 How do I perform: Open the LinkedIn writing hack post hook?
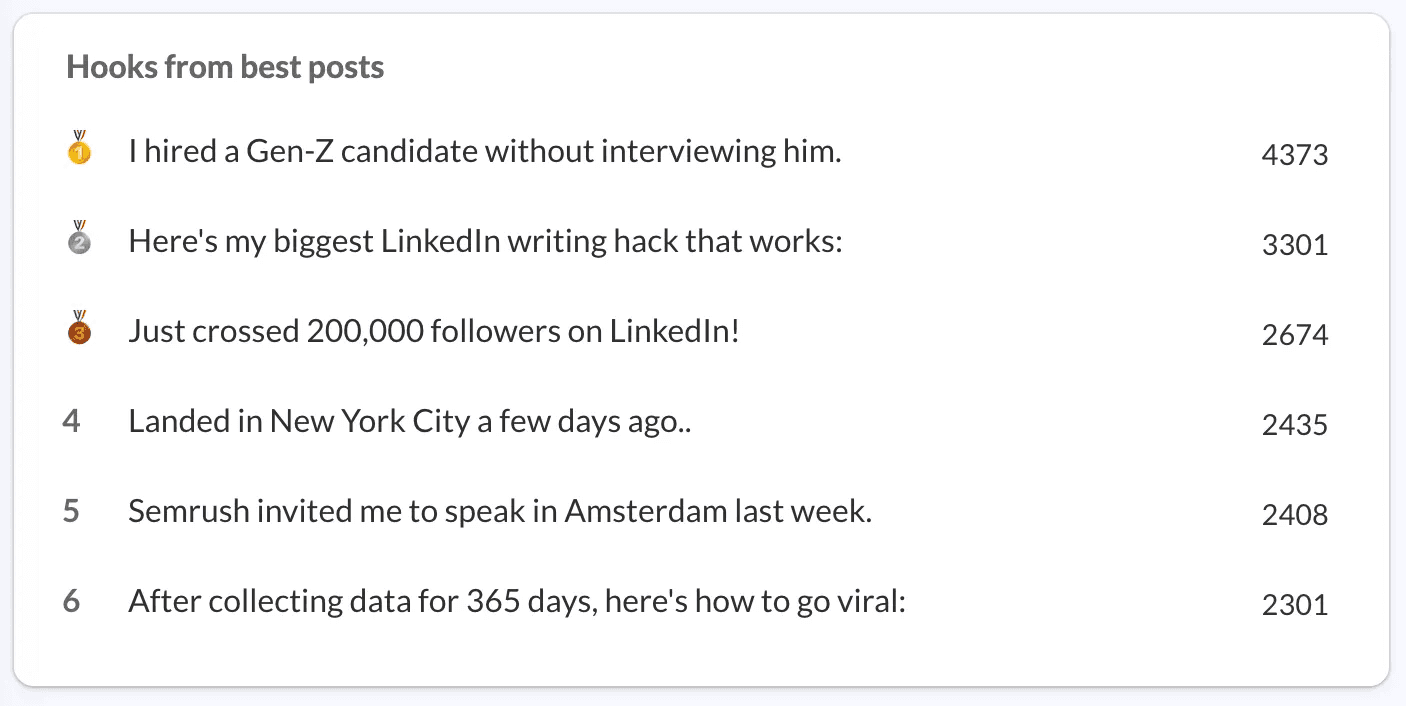(x=486, y=242)
